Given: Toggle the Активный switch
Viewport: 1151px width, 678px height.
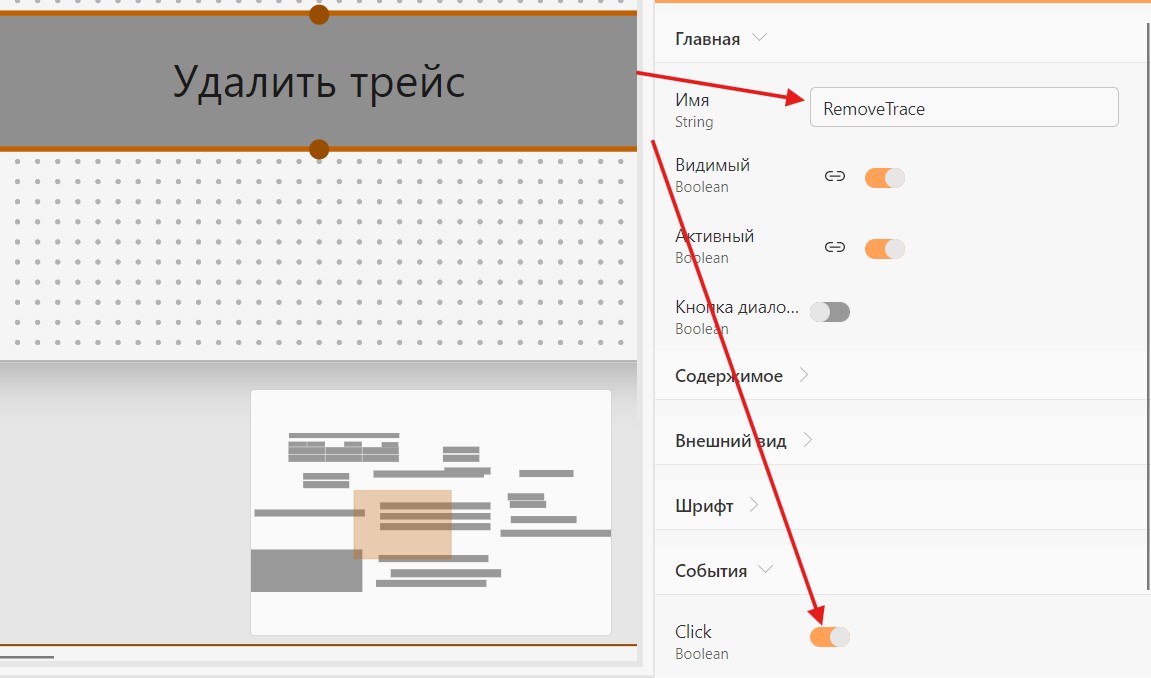Looking at the screenshot, I should tap(885, 249).
